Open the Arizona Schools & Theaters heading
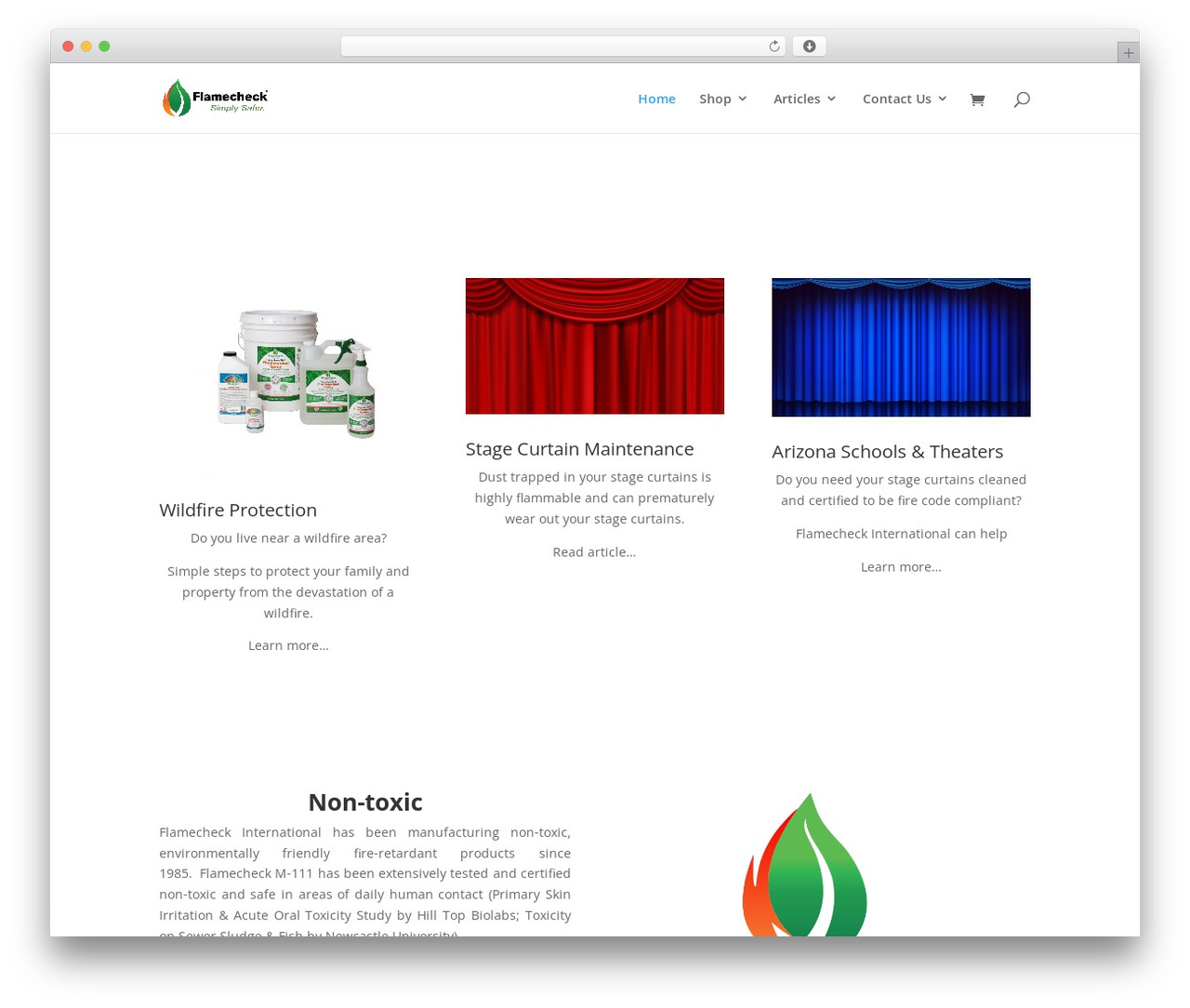This screenshot has width=1190, height=1008. click(x=887, y=452)
